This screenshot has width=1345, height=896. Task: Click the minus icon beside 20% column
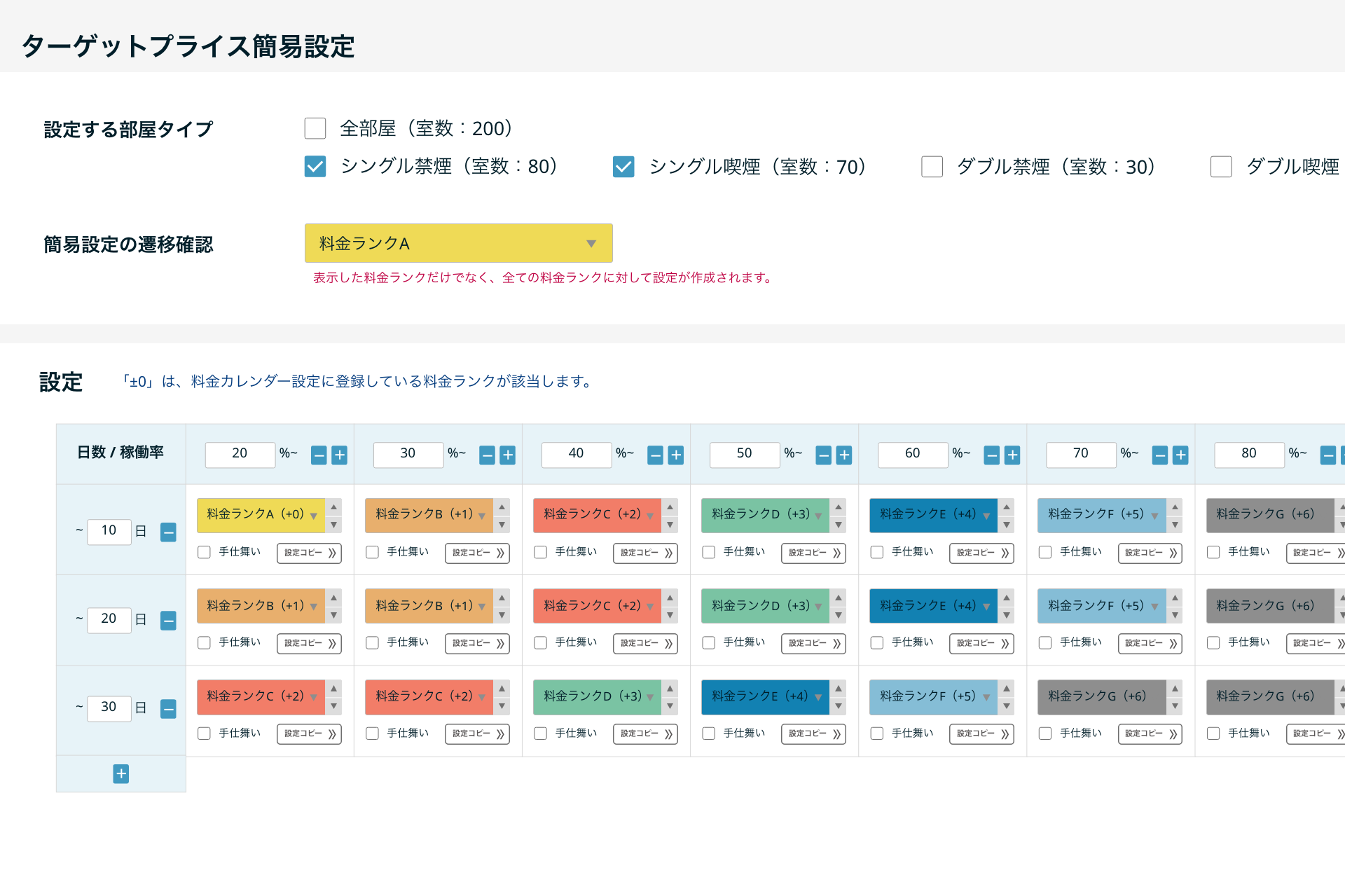319,455
